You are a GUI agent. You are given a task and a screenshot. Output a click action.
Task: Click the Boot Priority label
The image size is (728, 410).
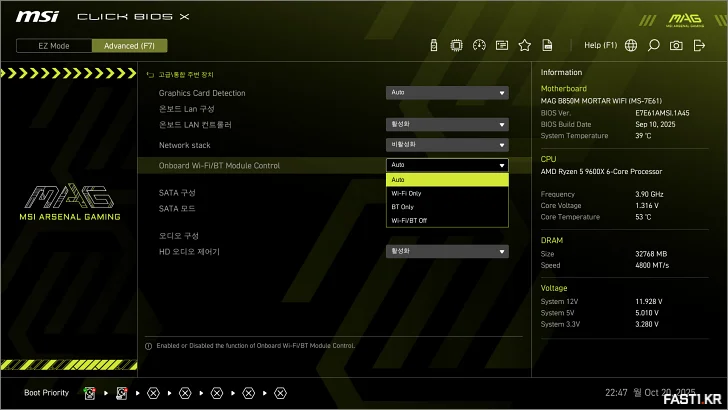pyautogui.click(x=46, y=393)
